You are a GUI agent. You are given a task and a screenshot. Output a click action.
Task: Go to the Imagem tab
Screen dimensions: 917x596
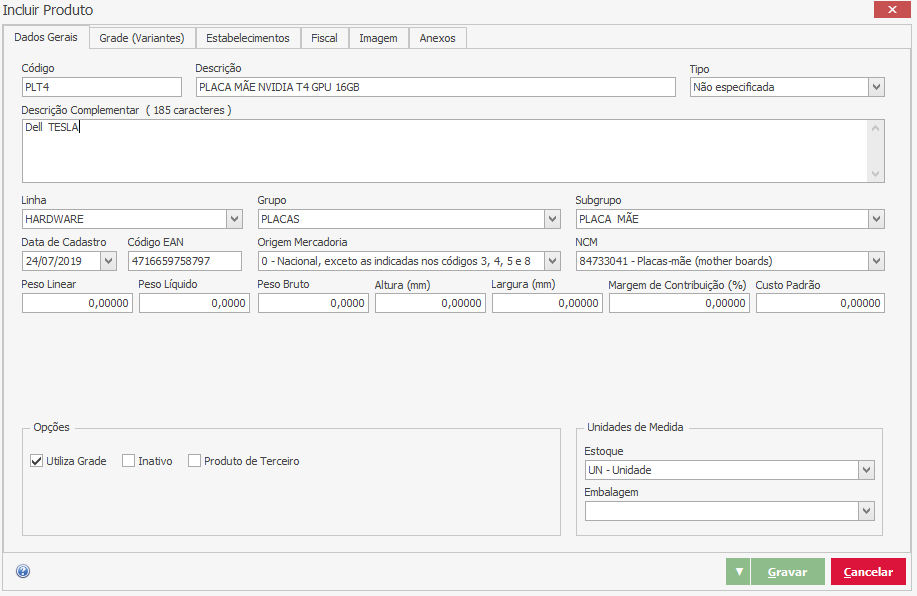pos(379,38)
